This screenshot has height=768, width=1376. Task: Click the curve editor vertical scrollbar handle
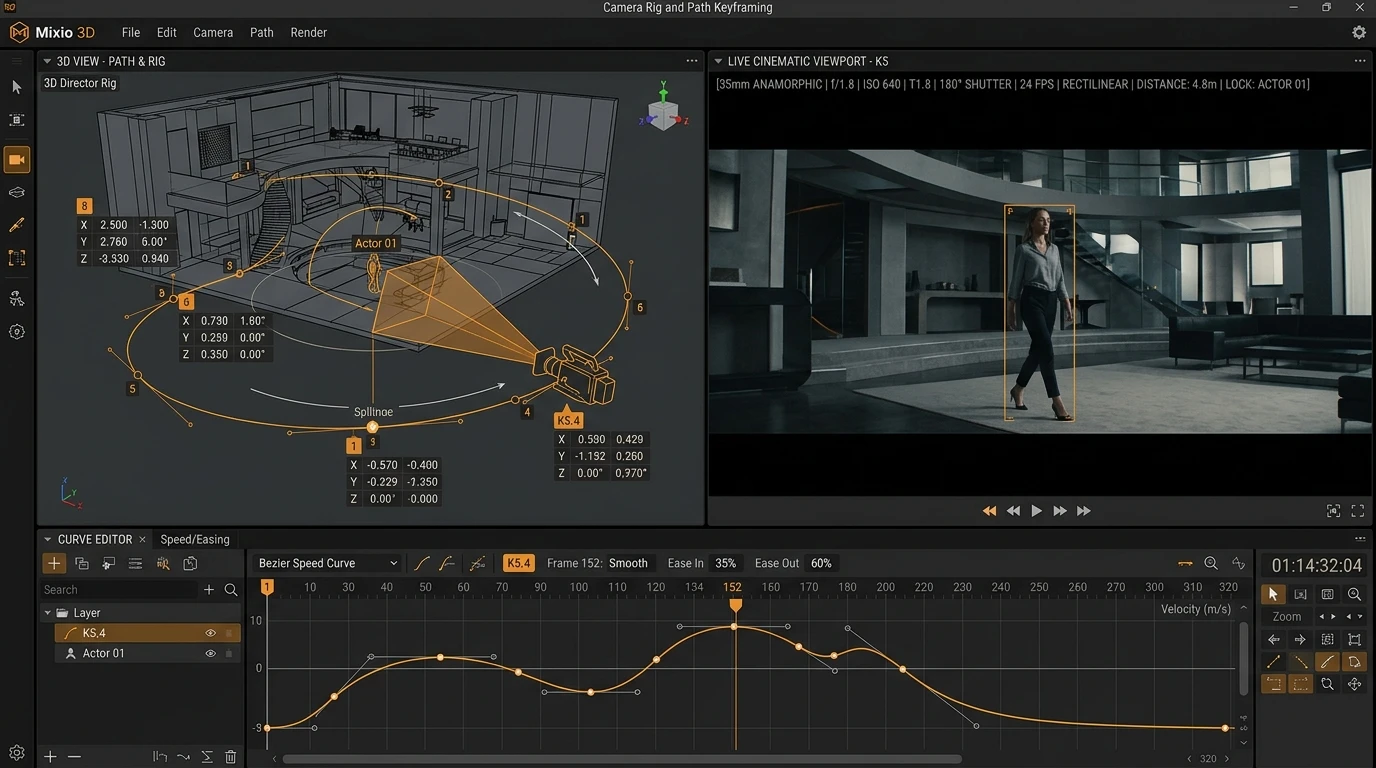point(1243,659)
